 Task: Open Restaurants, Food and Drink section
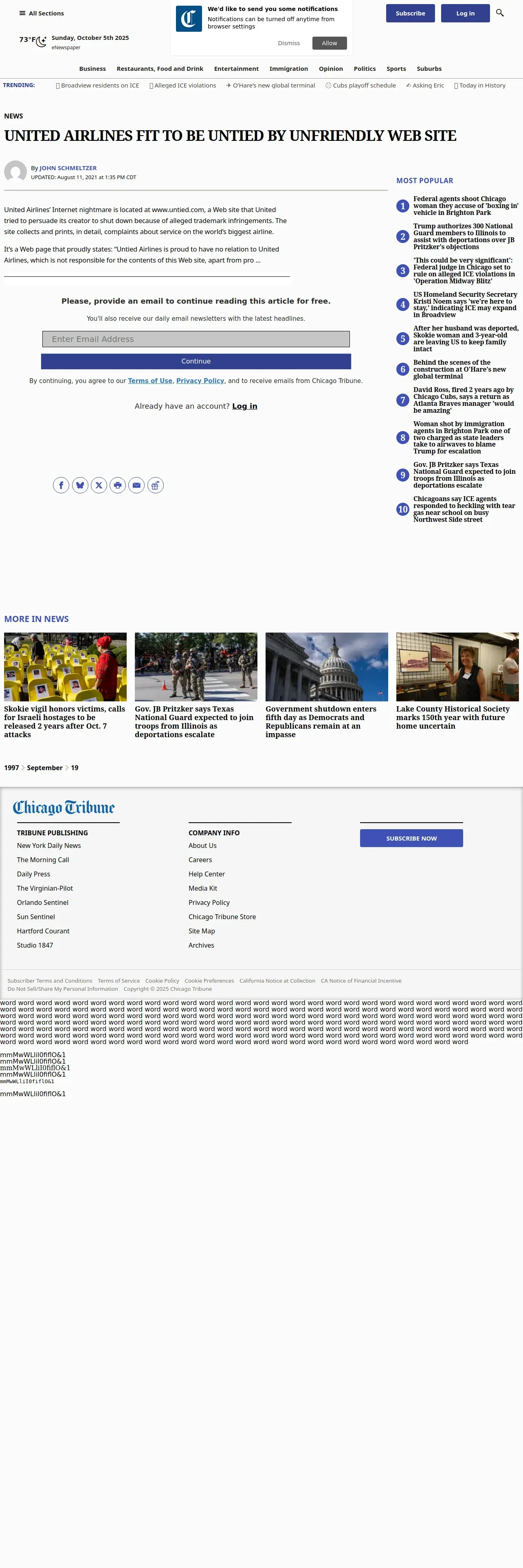click(160, 69)
